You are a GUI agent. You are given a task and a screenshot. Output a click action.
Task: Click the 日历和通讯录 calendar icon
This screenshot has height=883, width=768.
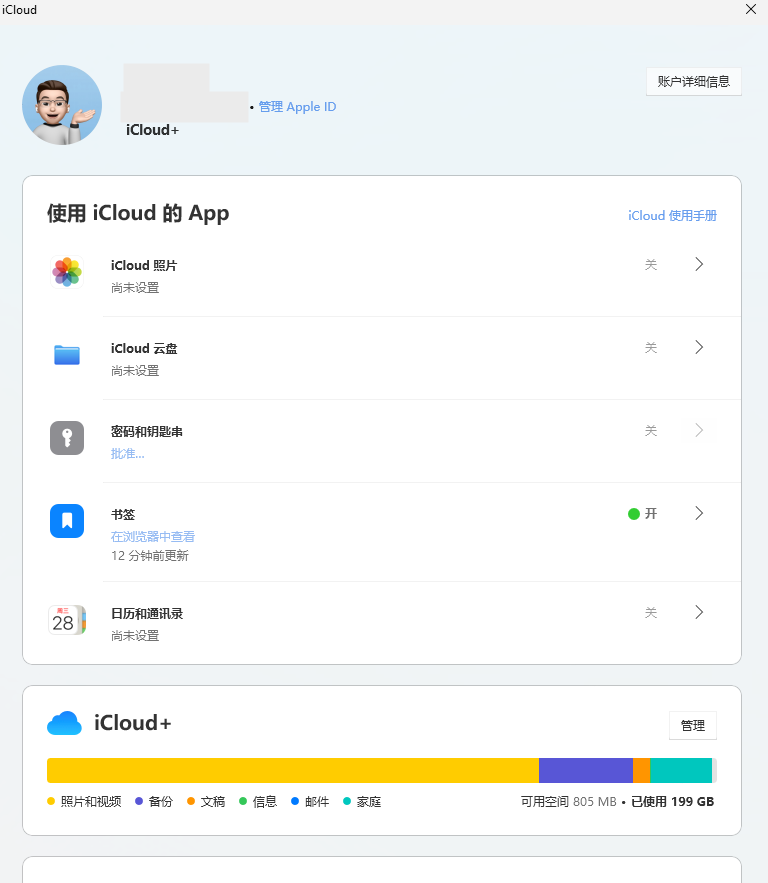click(x=67, y=620)
